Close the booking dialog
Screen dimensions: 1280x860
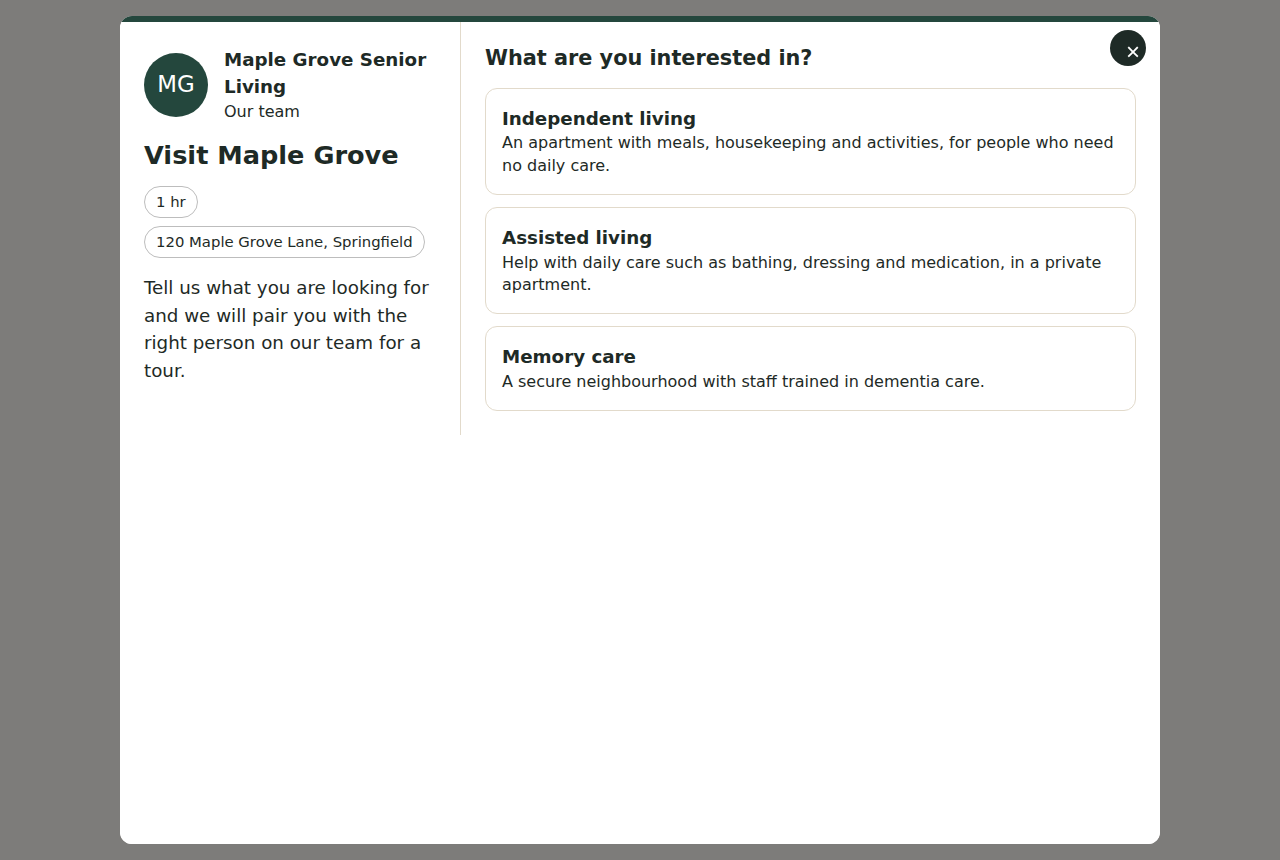click(1128, 48)
